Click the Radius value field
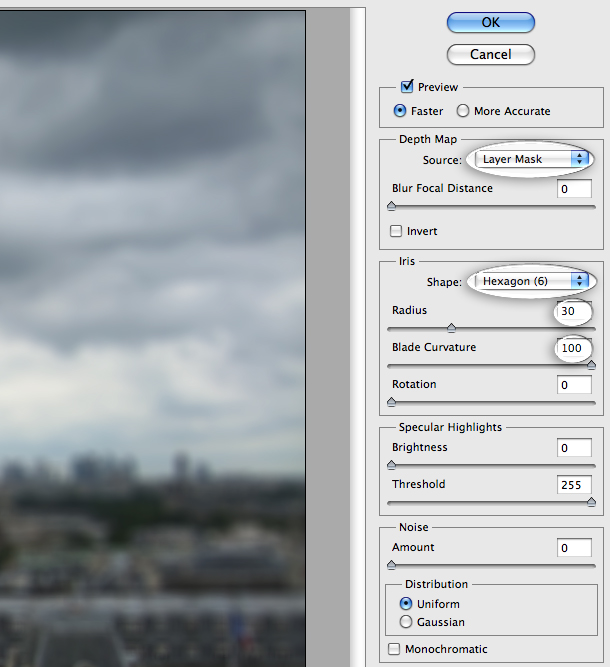Screen dimensions: 610x667 pos(574,311)
